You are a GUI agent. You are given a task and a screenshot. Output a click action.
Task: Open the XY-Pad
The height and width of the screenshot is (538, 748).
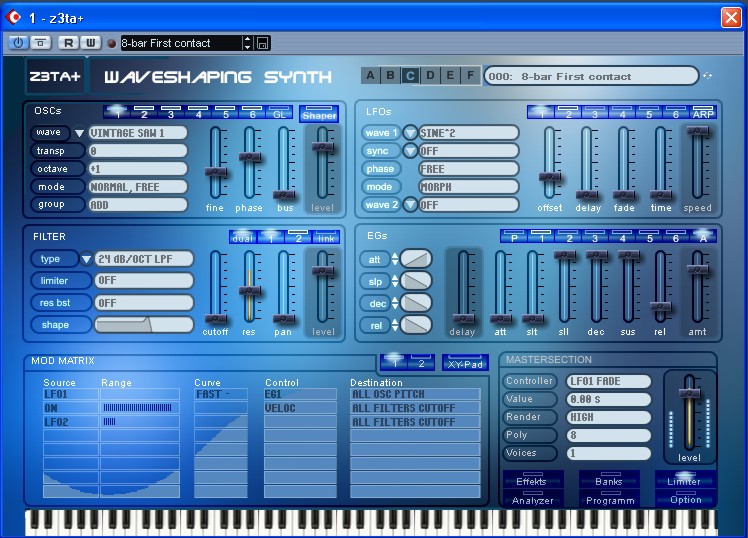coord(466,363)
